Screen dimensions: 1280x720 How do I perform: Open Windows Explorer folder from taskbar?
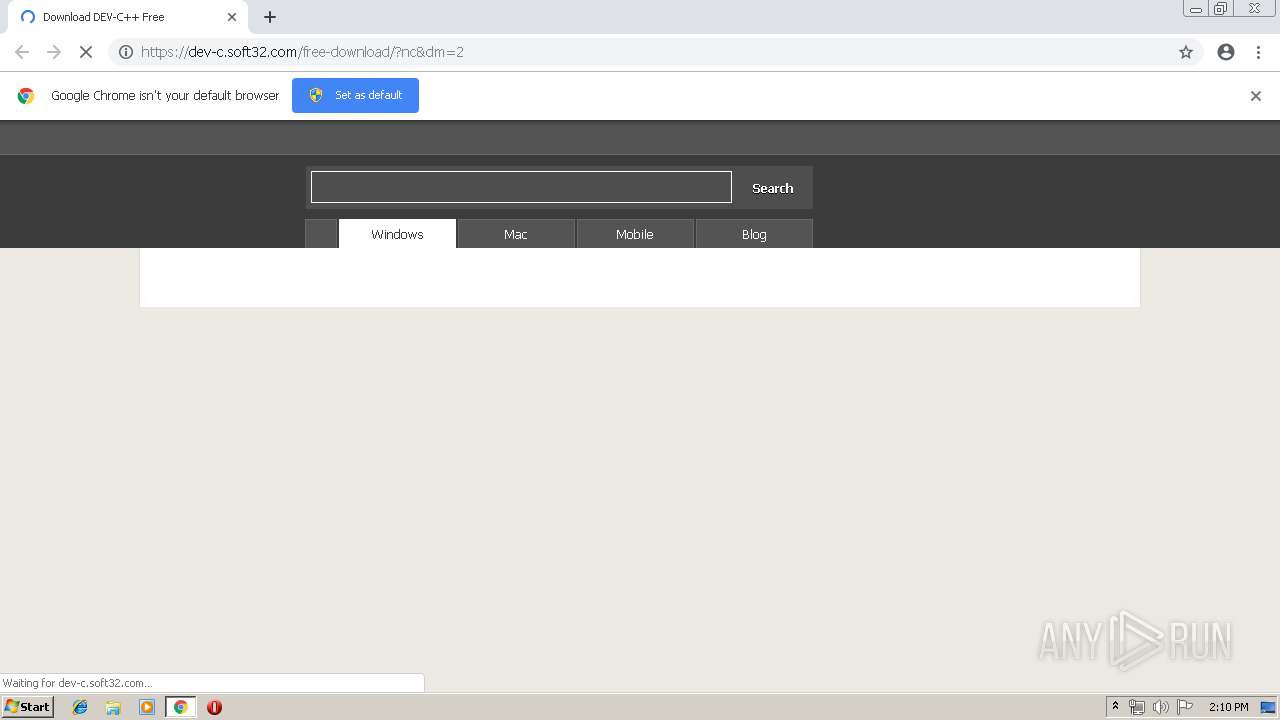point(113,707)
